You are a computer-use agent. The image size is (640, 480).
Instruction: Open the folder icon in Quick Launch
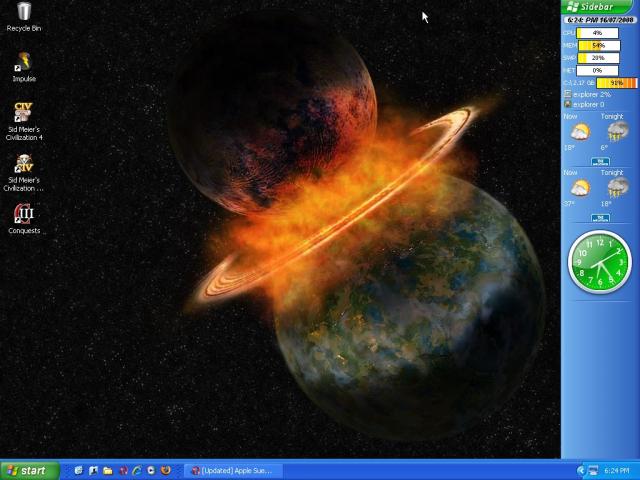click(x=108, y=471)
